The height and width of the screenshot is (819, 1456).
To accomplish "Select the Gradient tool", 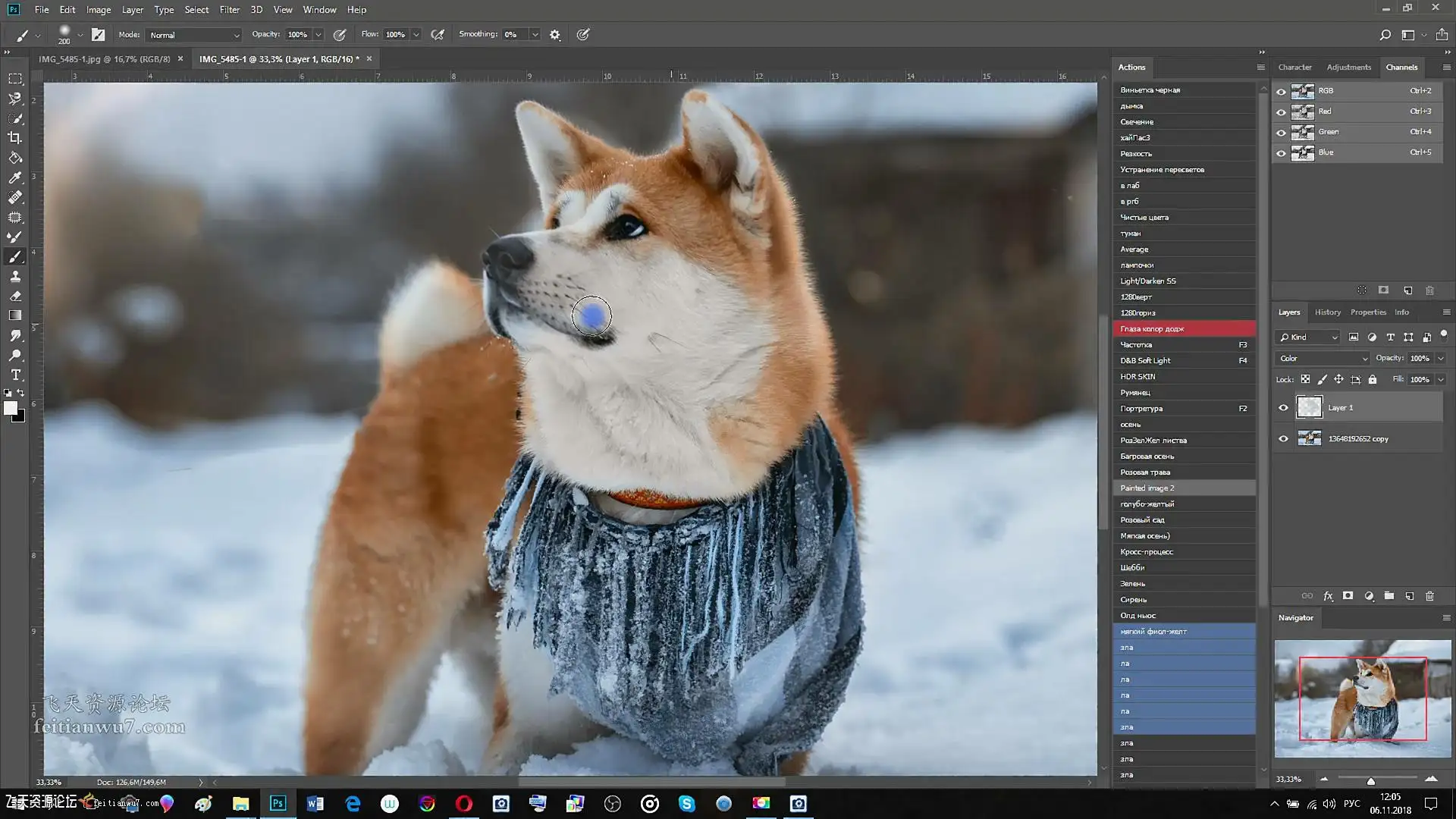I will pyautogui.click(x=15, y=316).
